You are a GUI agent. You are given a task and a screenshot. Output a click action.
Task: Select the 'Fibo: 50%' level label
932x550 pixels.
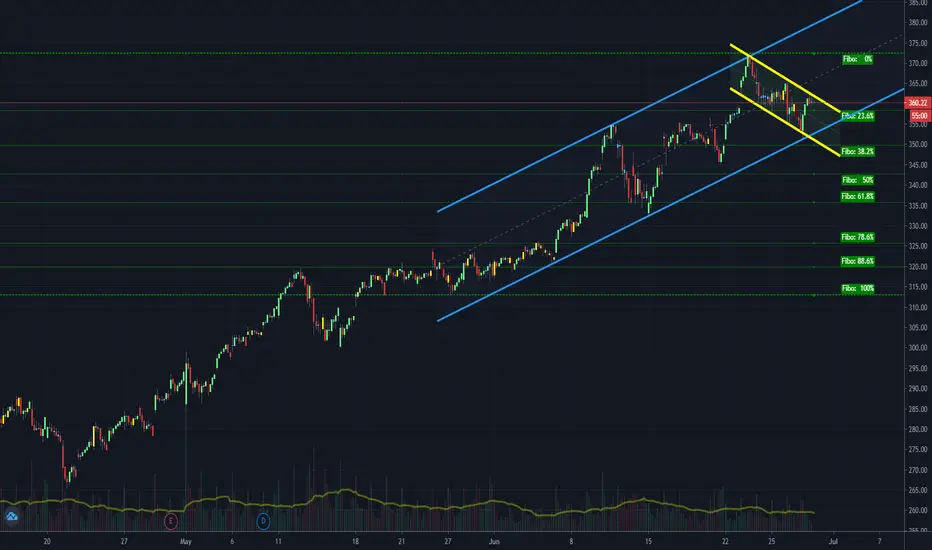[857, 180]
